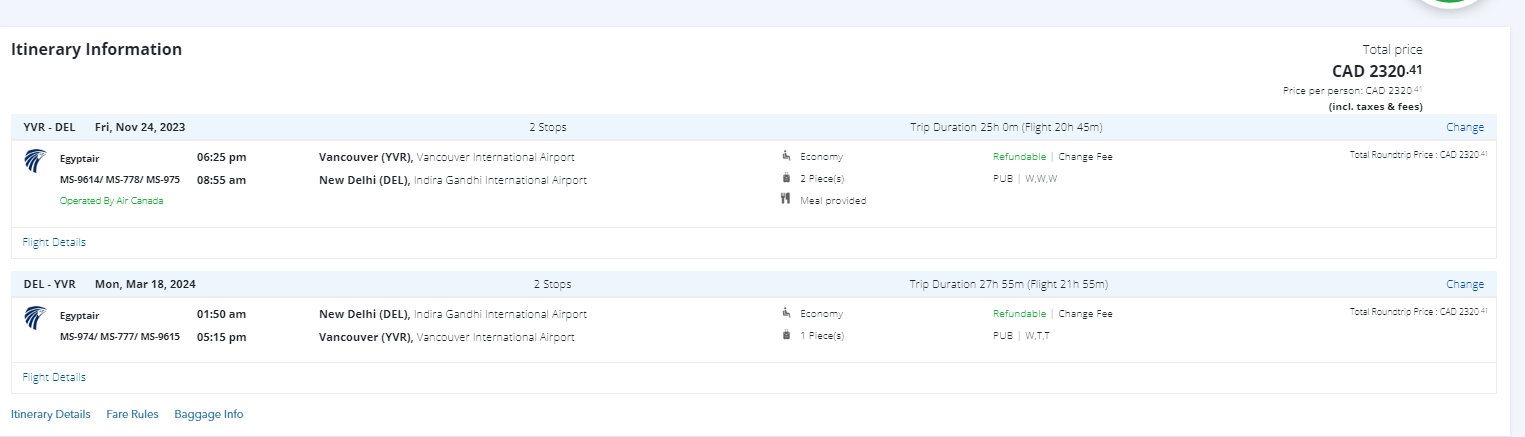This screenshot has width=1525, height=437.
Task: Click the baggage icon beside 2 Piece(s)
Action: tap(786, 178)
